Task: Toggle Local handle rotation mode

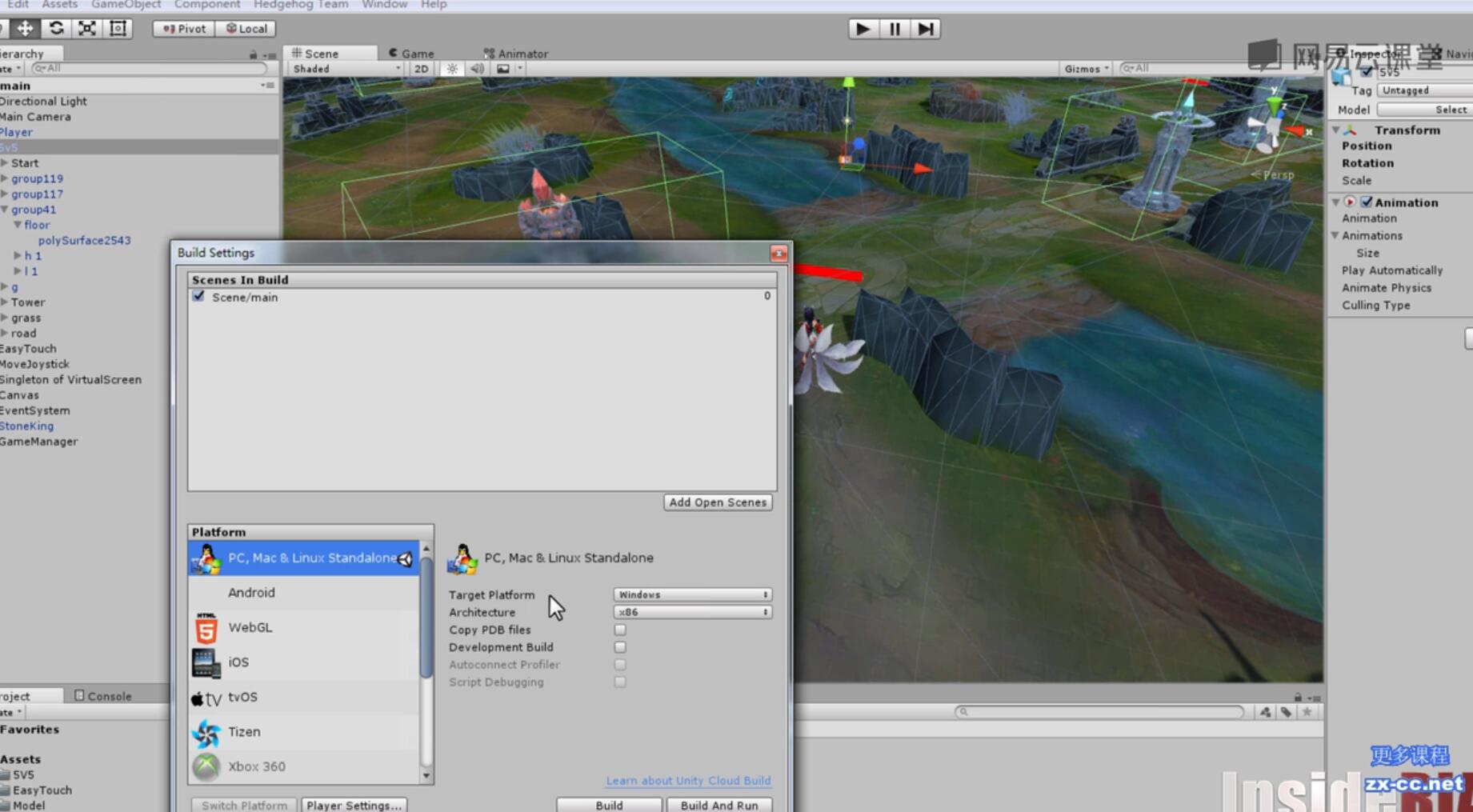Action: [x=246, y=29]
